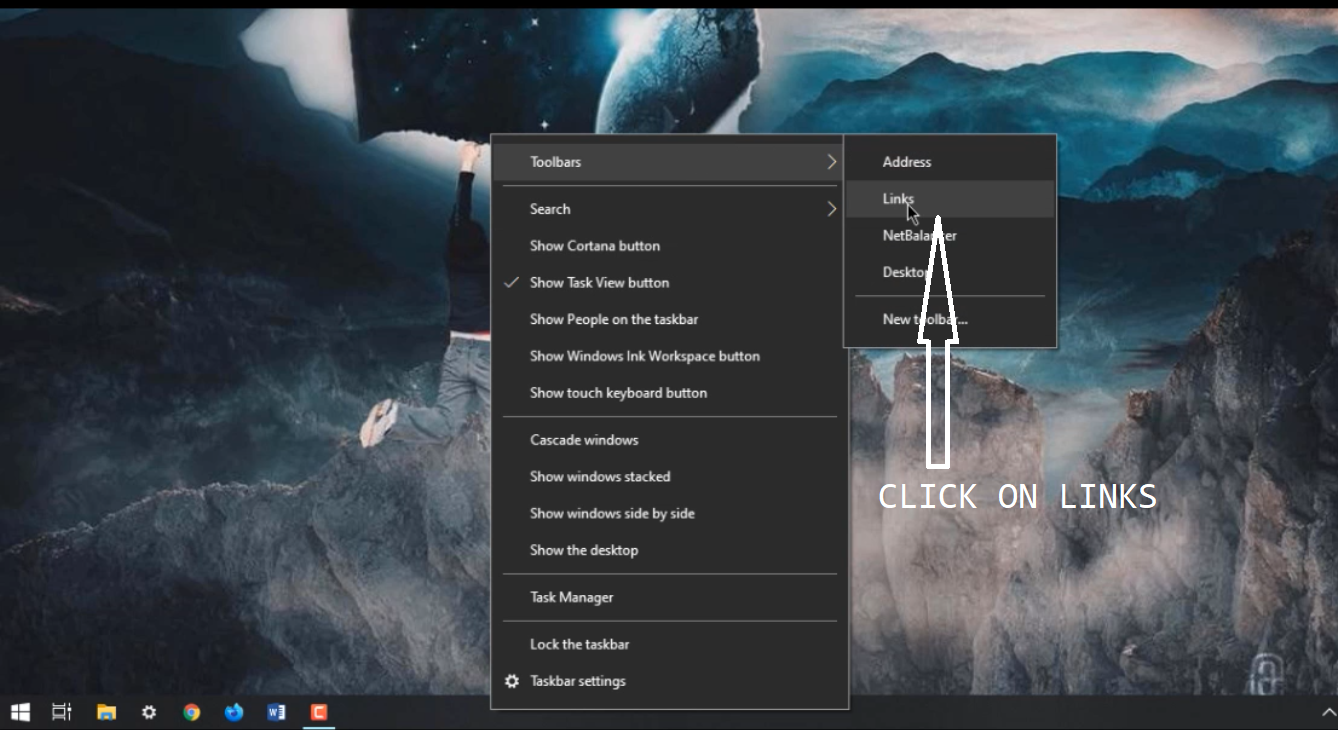Enable Show touch keyboard button
Screen dimensions: 1338x730
click(669, 393)
